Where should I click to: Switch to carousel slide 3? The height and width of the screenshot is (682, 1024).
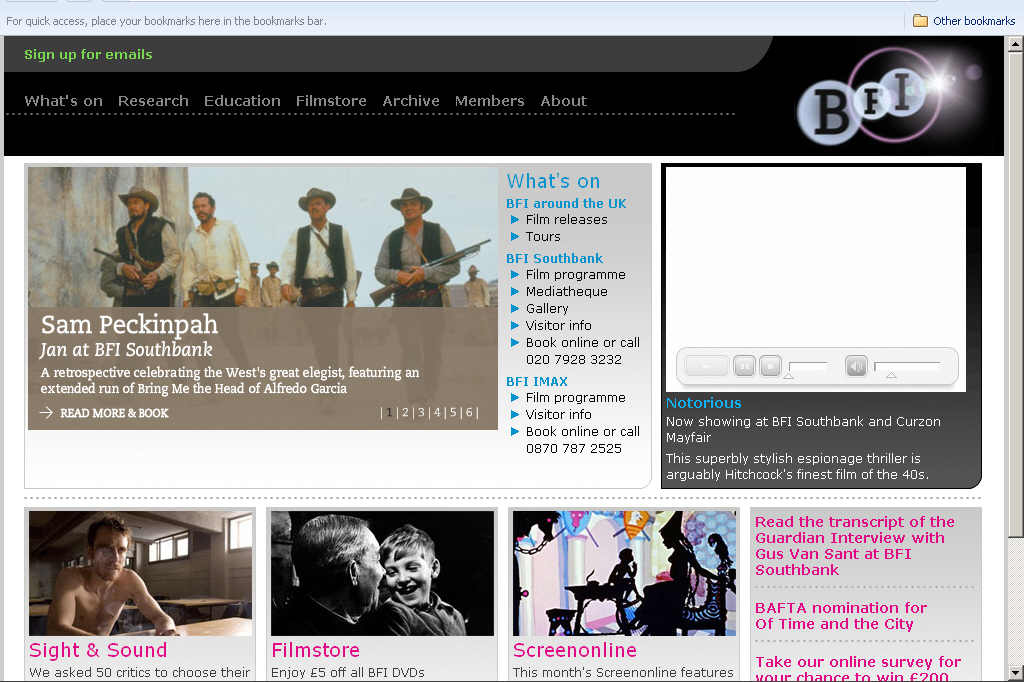coord(421,413)
